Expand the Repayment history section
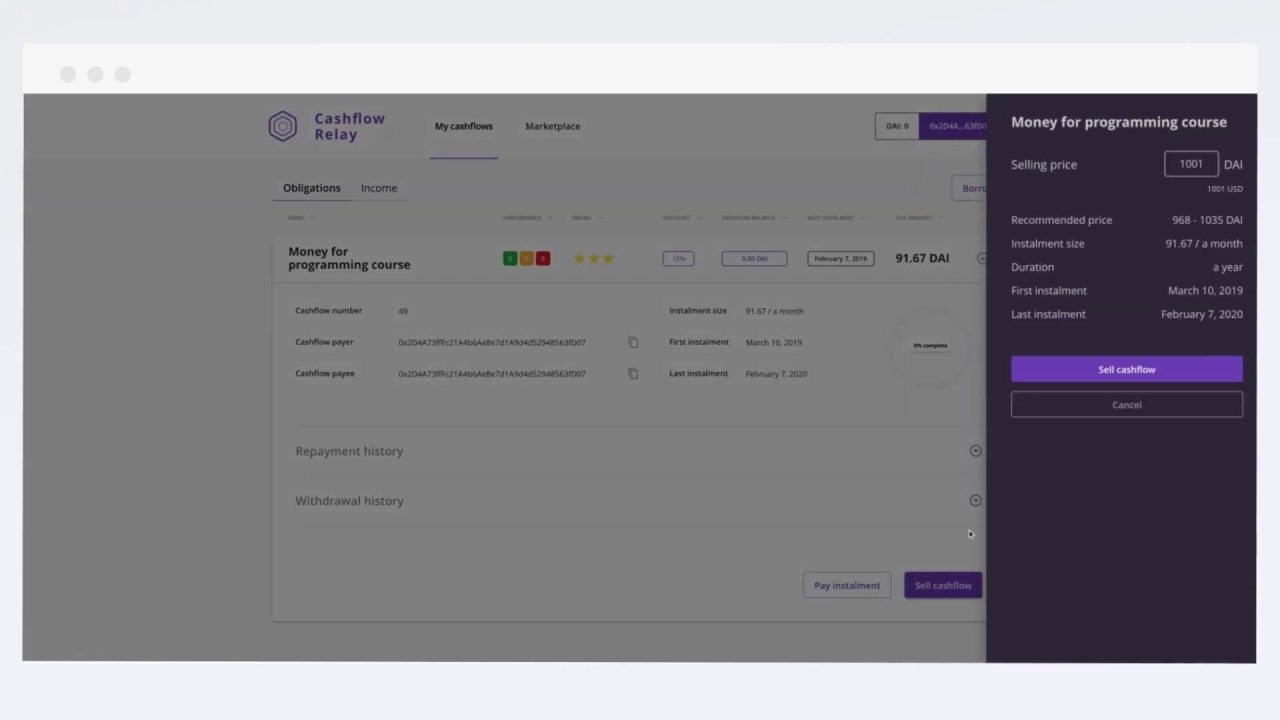This screenshot has height=720, width=1280. point(975,451)
